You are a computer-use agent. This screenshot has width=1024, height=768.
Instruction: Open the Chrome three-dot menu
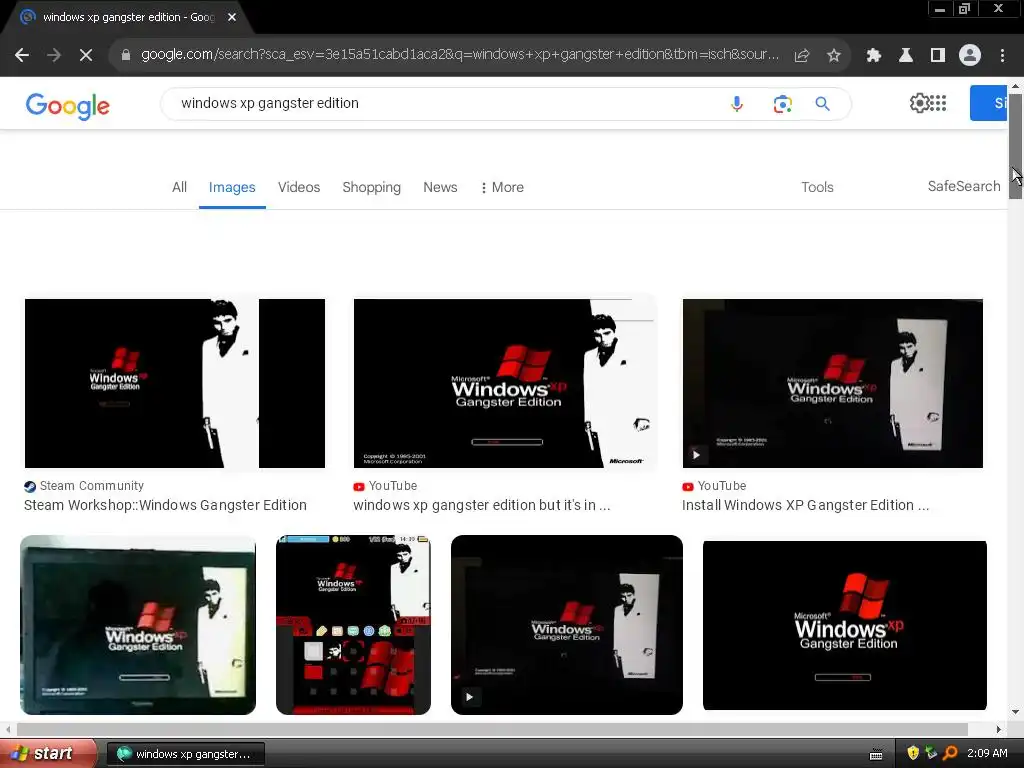coord(1002,56)
